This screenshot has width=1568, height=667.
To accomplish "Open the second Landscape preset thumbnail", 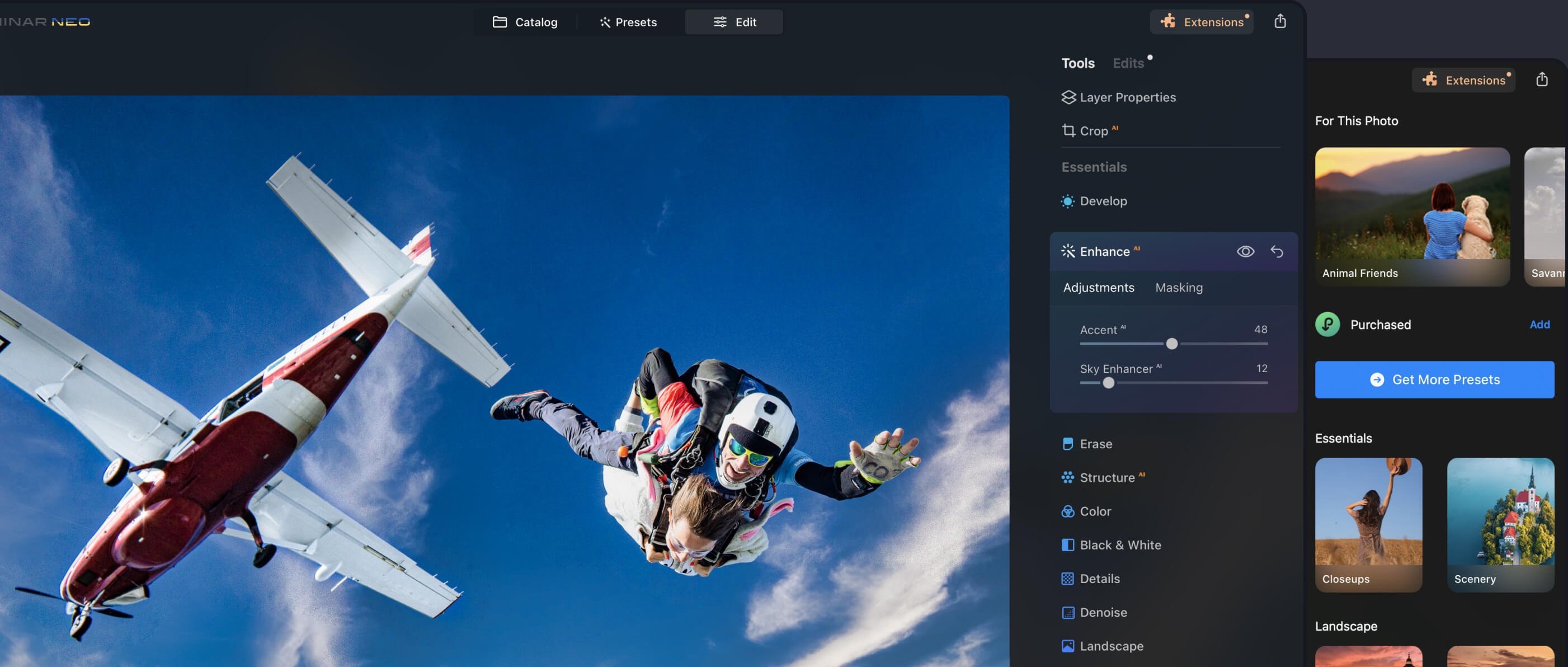I will click(1500, 656).
